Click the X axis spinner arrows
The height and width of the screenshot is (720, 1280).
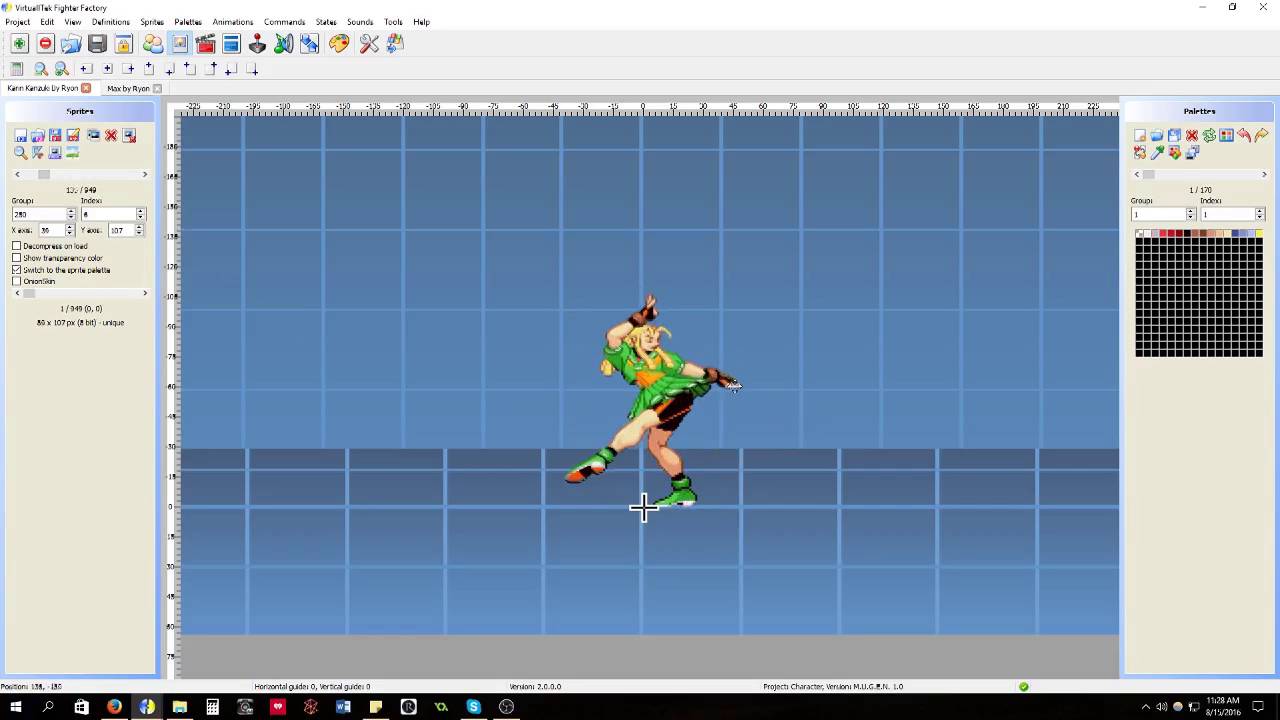(70, 230)
